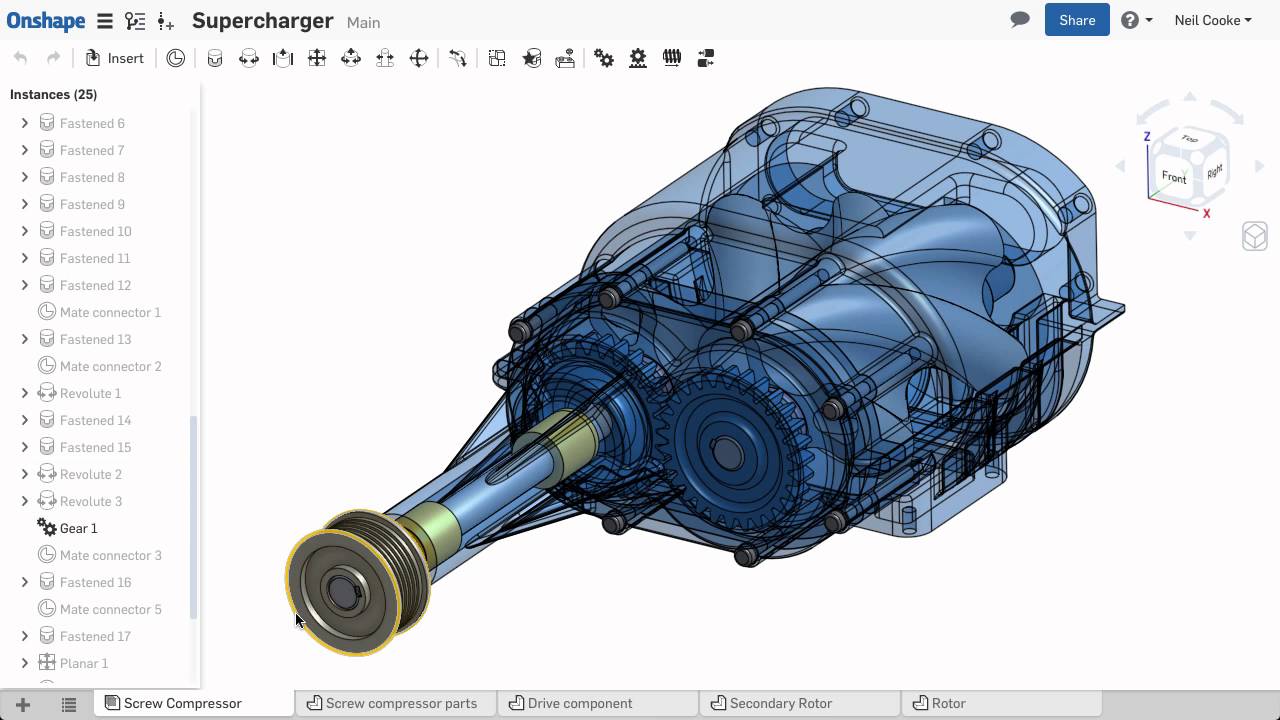Select the Rack and pinion relation tool
Image resolution: width=1280 pixels, height=720 pixels.
point(638,58)
